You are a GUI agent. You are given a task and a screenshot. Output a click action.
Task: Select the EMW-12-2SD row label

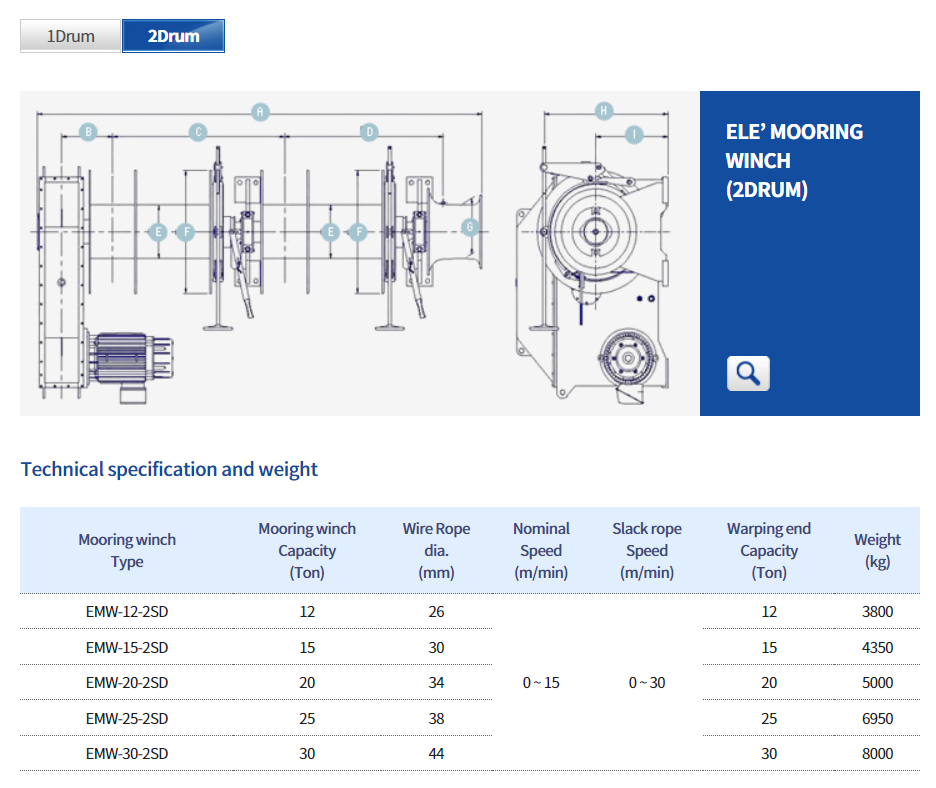point(127,612)
